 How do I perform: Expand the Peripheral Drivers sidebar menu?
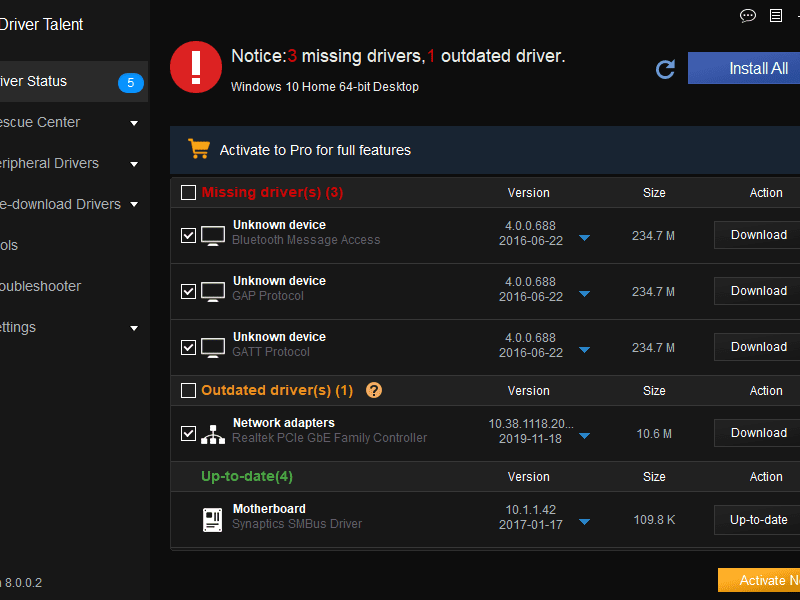click(134, 164)
